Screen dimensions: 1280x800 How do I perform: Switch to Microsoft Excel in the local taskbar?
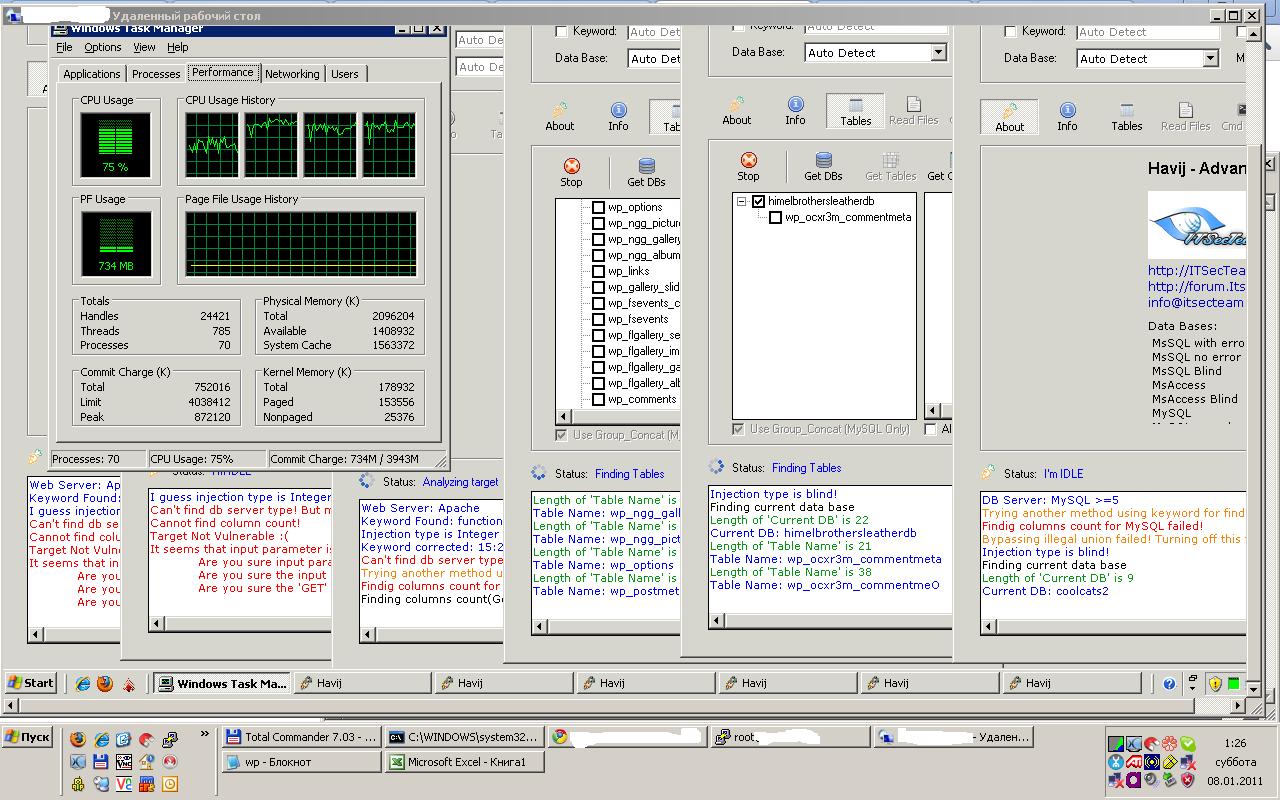tap(466, 762)
